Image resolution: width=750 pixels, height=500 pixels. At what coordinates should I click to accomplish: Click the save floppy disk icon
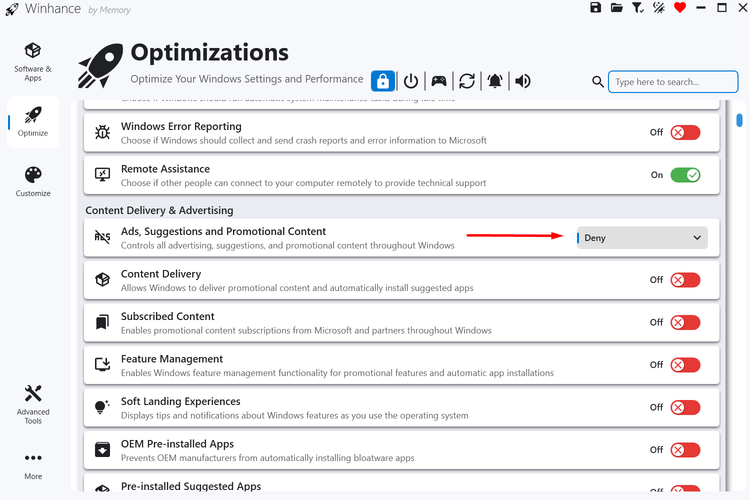596,8
